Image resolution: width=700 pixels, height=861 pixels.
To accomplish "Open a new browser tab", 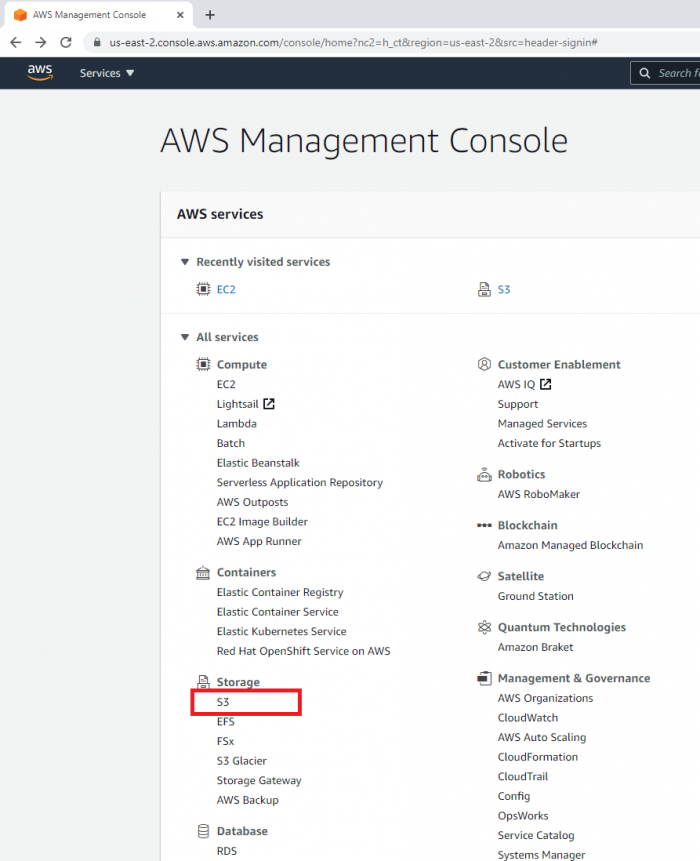I will [210, 15].
